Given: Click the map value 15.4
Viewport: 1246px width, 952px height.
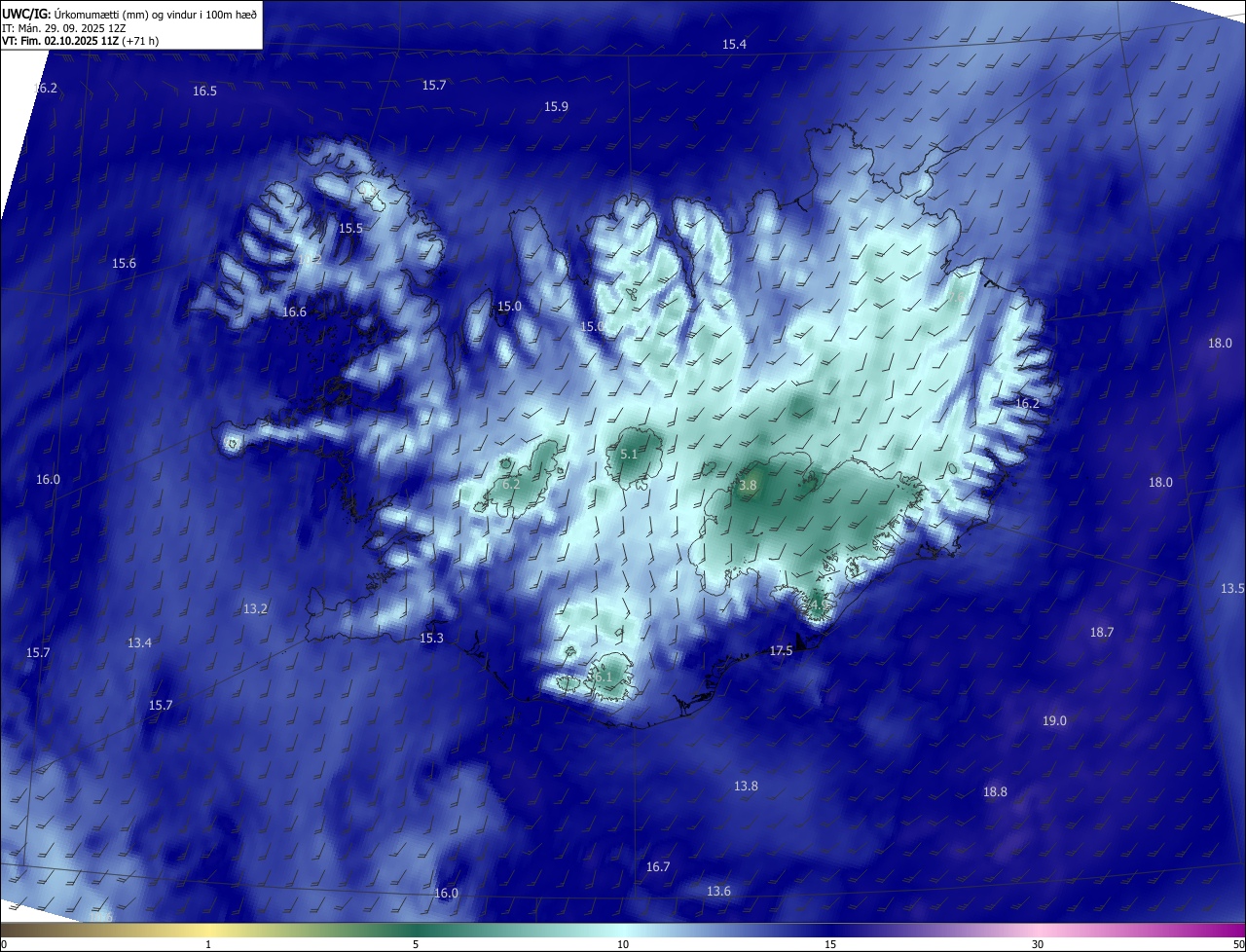Looking at the screenshot, I should [734, 45].
